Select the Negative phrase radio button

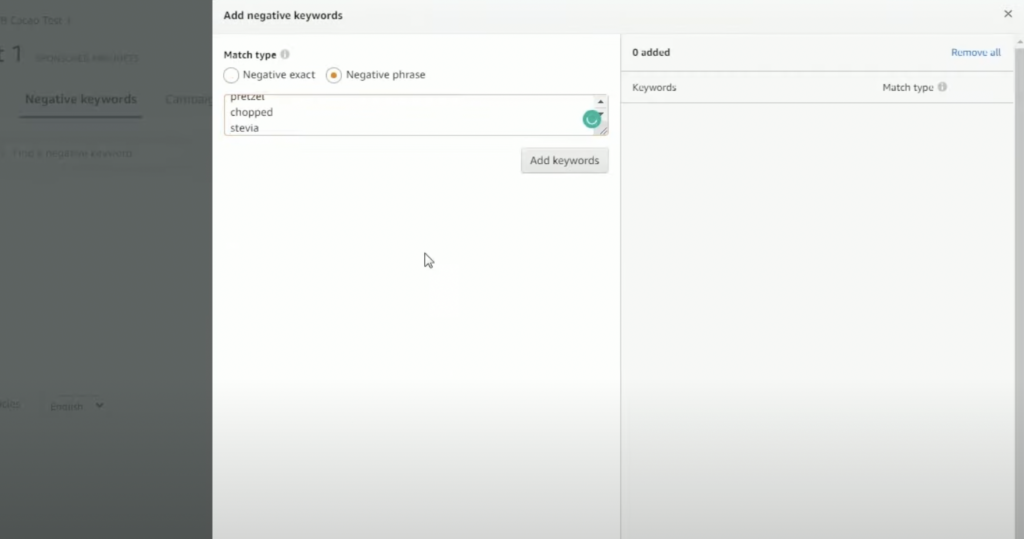pyautogui.click(x=334, y=75)
